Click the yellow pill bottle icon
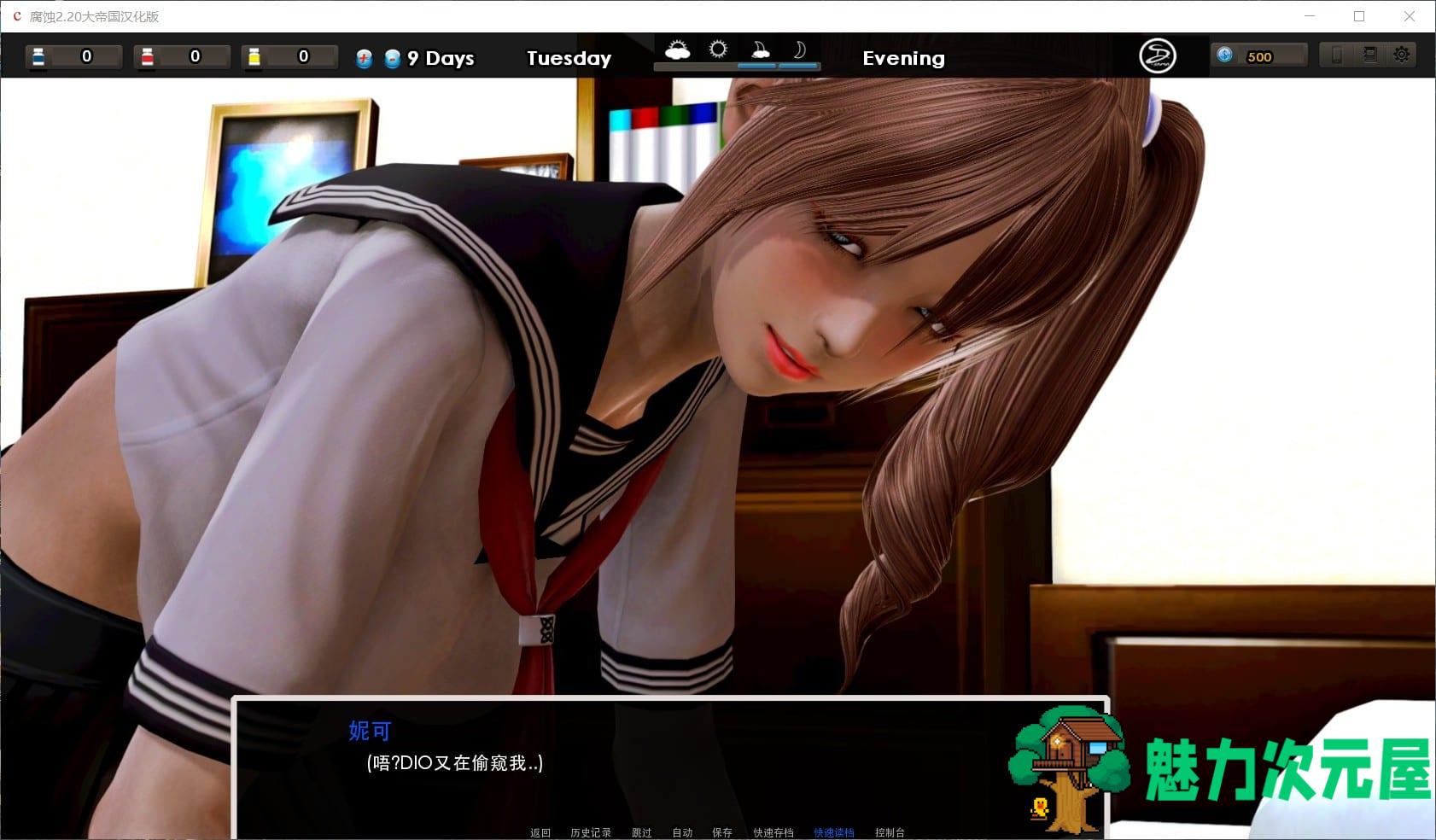This screenshot has width=1436, height=840. (x=254, y=56)
